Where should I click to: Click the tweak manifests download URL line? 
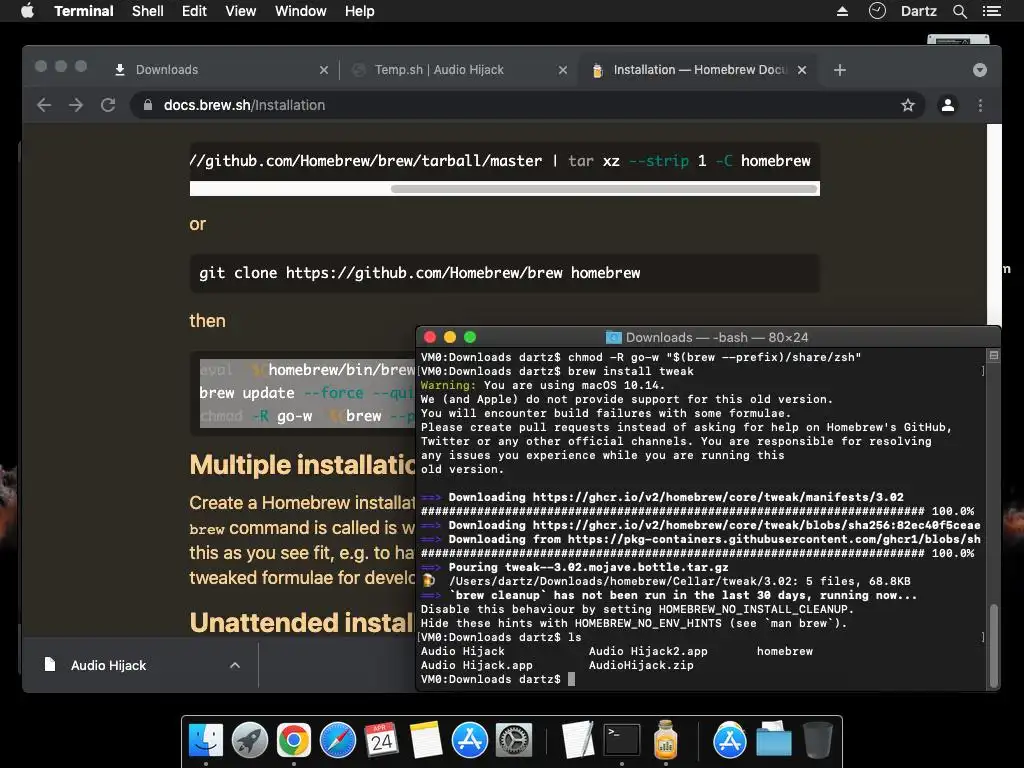(662, 497)
